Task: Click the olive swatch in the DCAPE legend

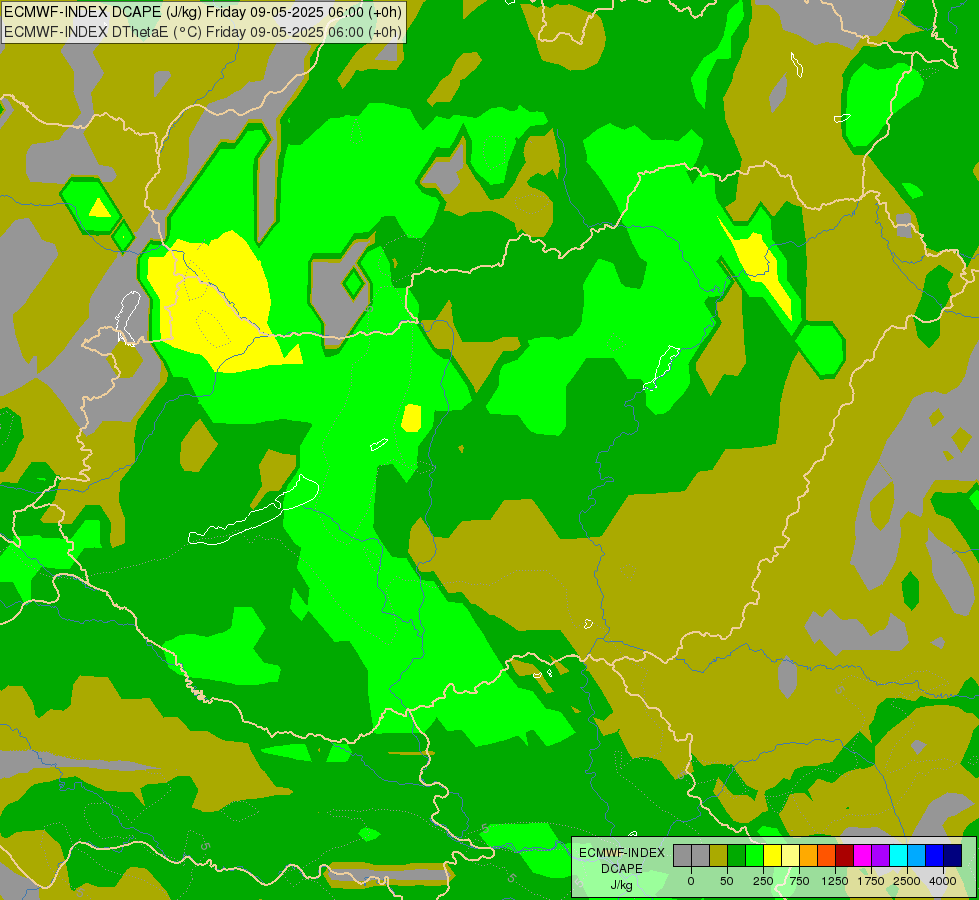Action: tap(719, 856)
